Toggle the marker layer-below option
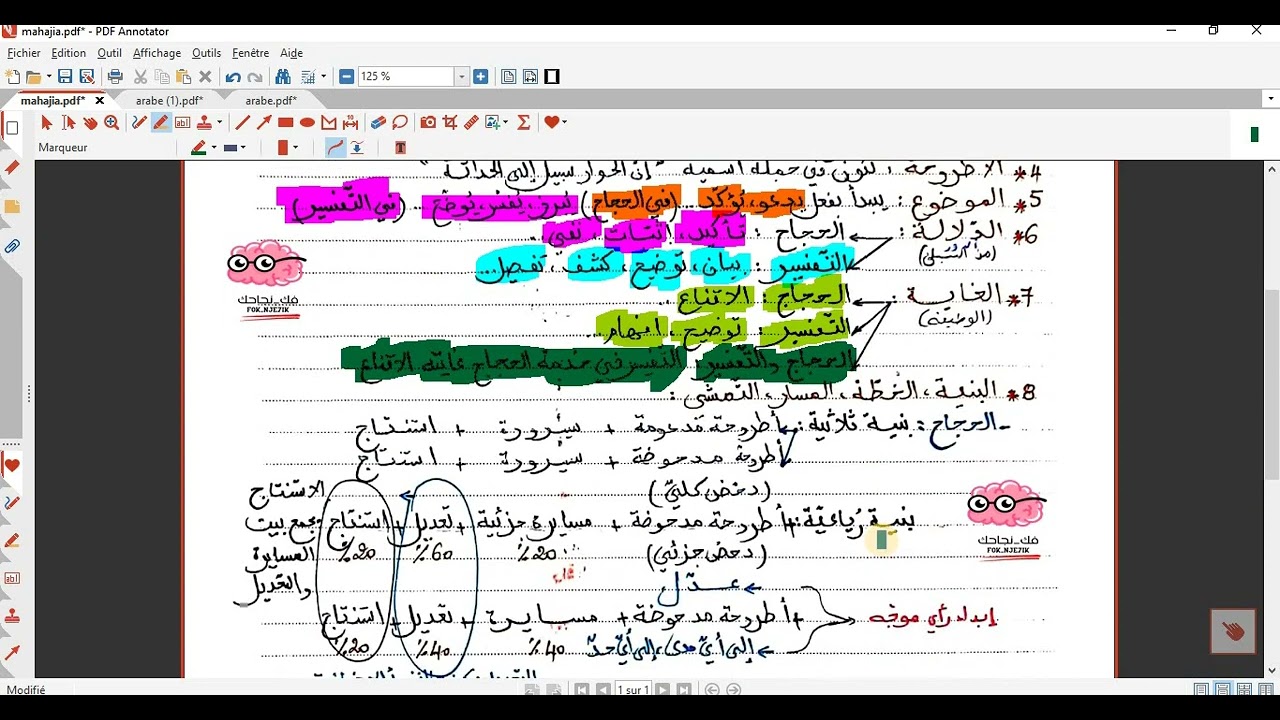The height and width of the screenshot is (720, 1280). [x=357, y=148]
